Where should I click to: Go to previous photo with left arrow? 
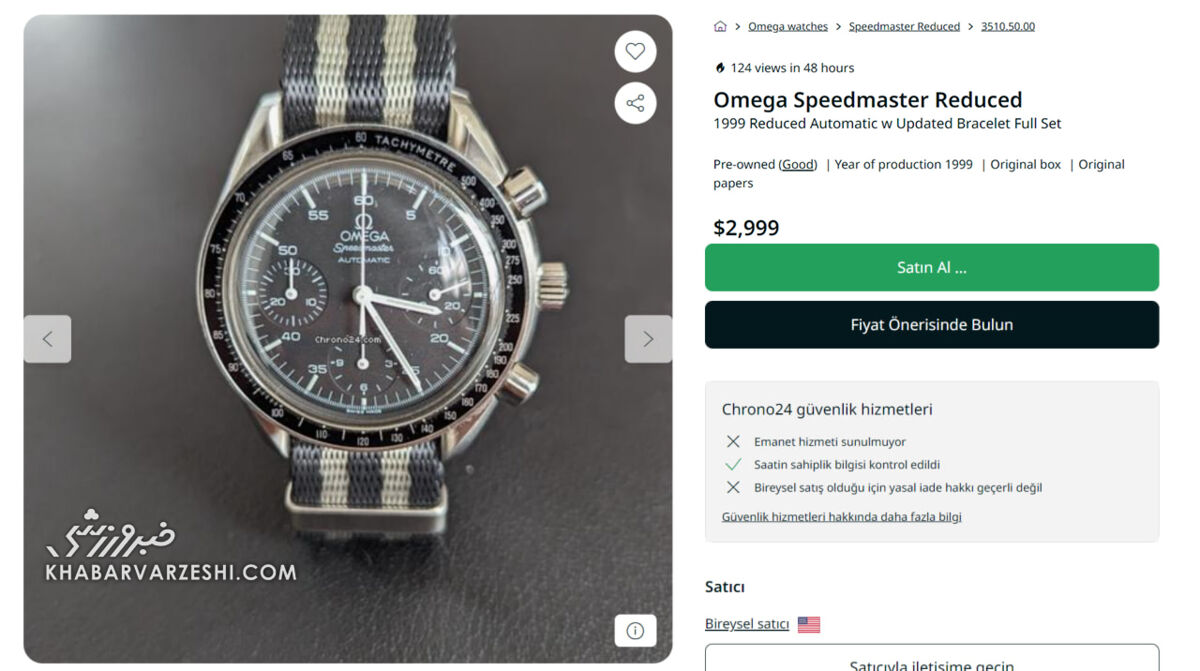[x=47, y=339]
